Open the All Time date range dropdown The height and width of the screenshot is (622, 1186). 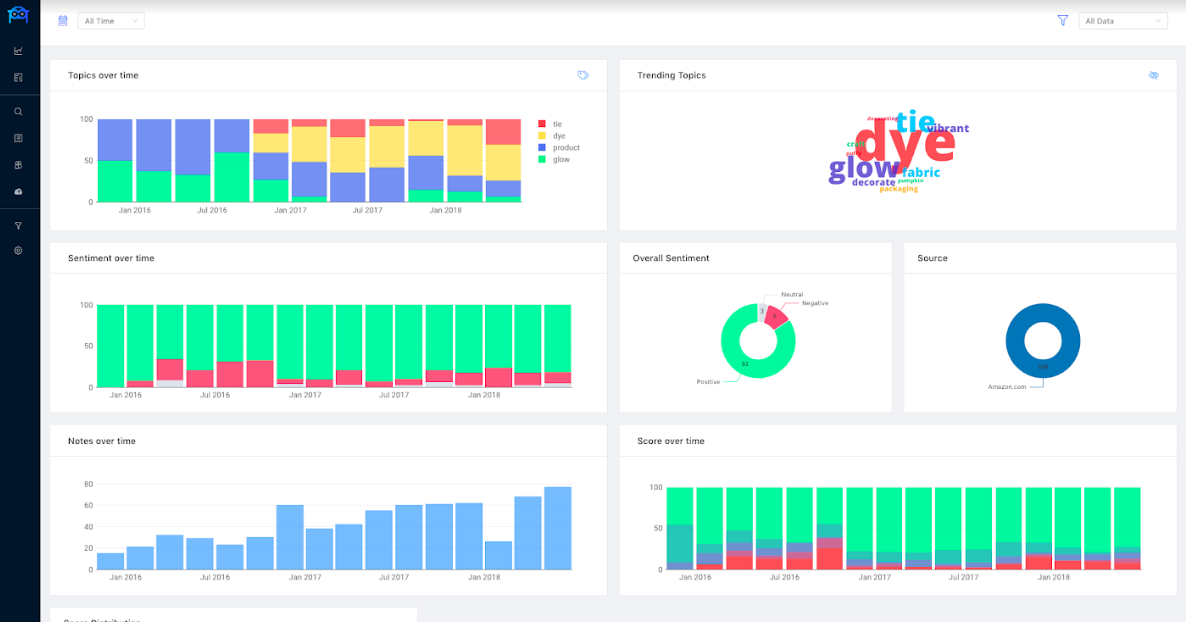111,21
